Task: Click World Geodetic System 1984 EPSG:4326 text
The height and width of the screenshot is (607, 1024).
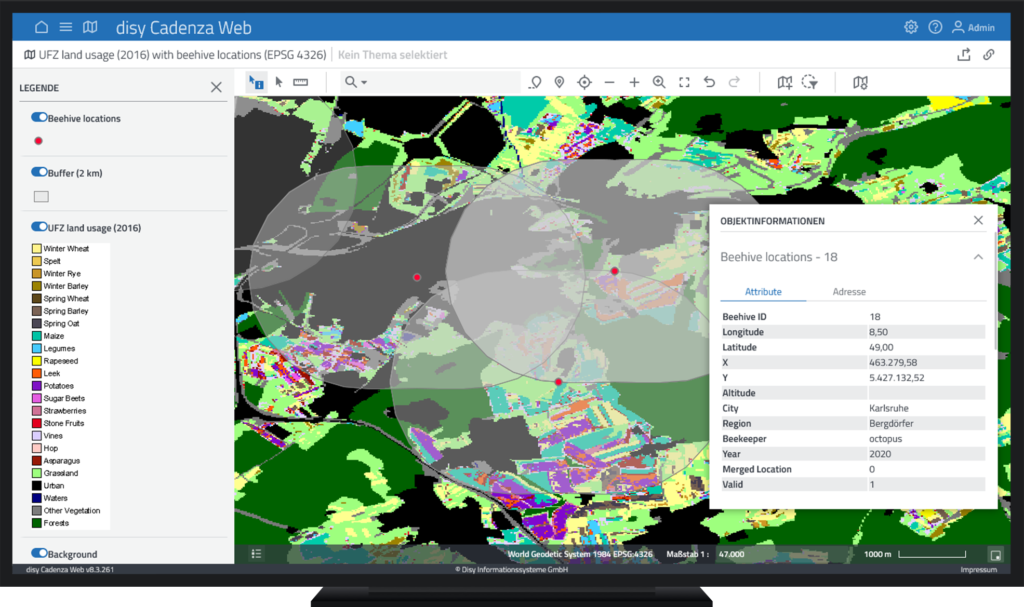Action: (x=580, y=554)
